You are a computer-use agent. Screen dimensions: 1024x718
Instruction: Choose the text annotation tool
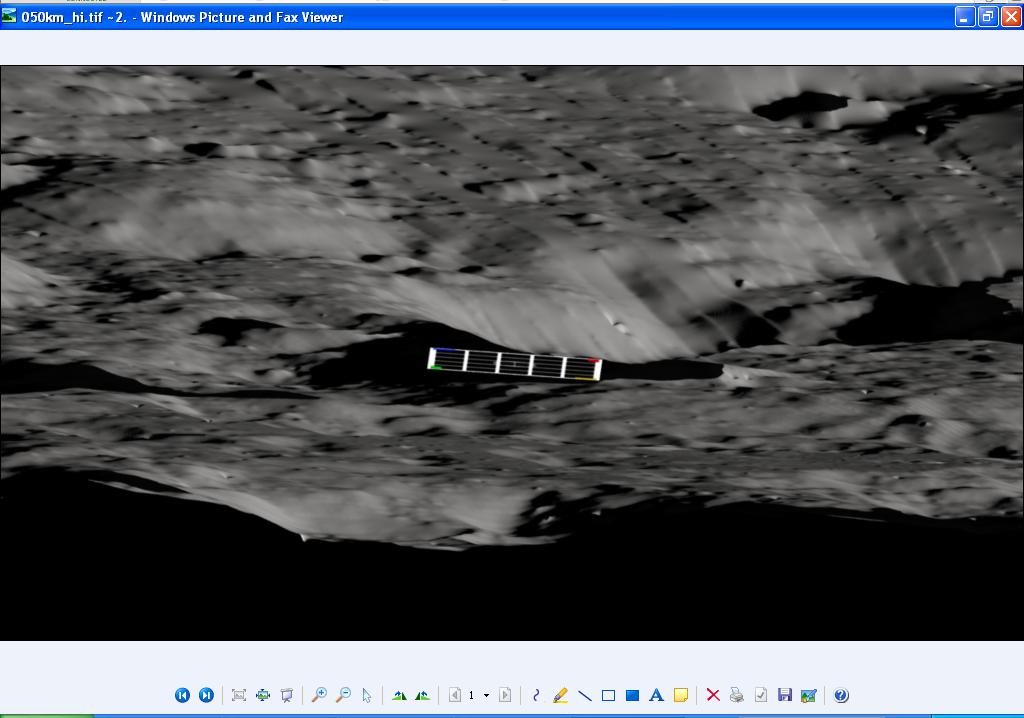point(656,695)
